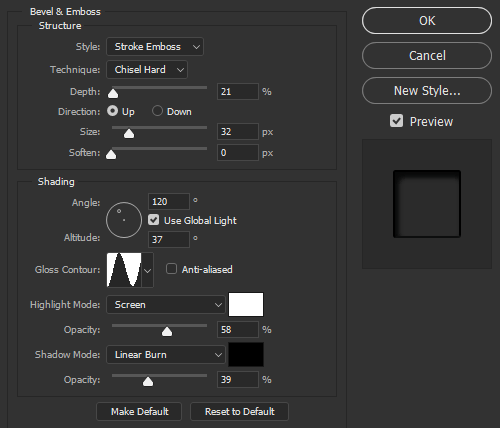Enable the Anti-aliased checkbox
Screen dimensions: 500x428
(x=171, y=269)
